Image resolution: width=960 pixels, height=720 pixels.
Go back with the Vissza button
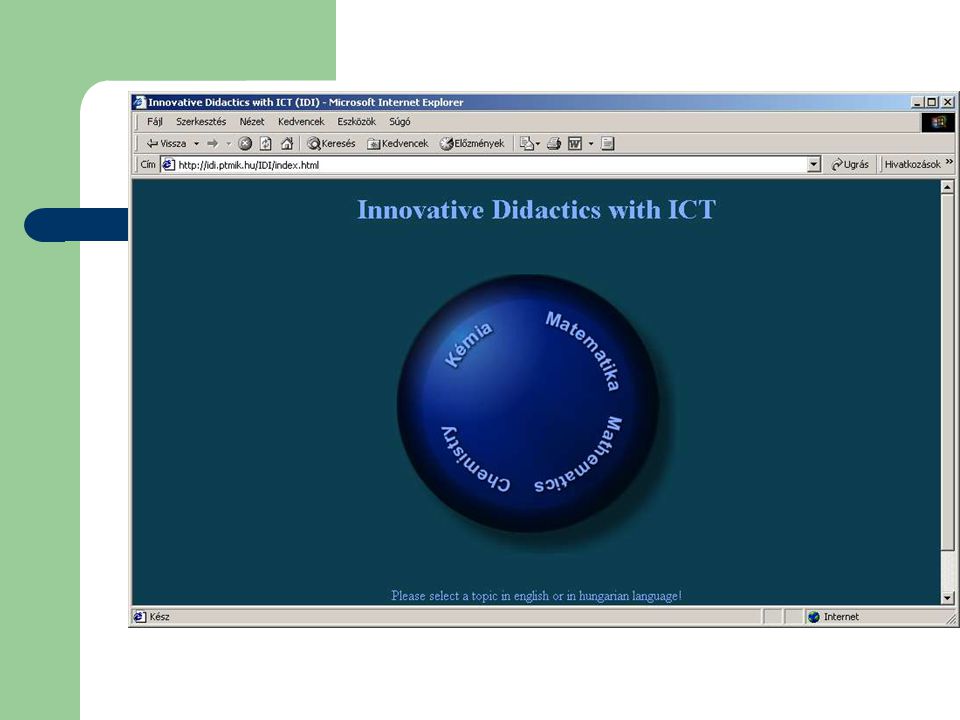[166, 144]
